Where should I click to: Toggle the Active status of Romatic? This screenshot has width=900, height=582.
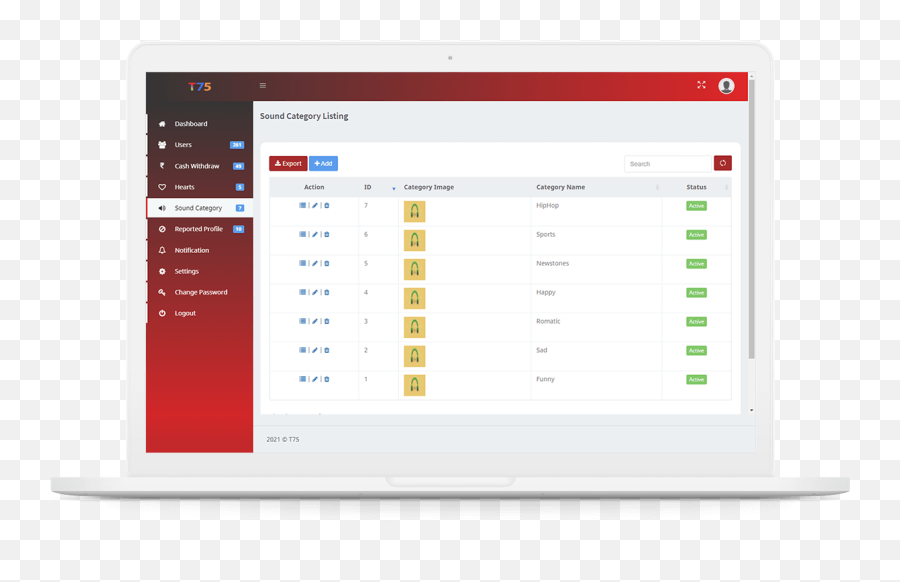click(x=696, y=322)
